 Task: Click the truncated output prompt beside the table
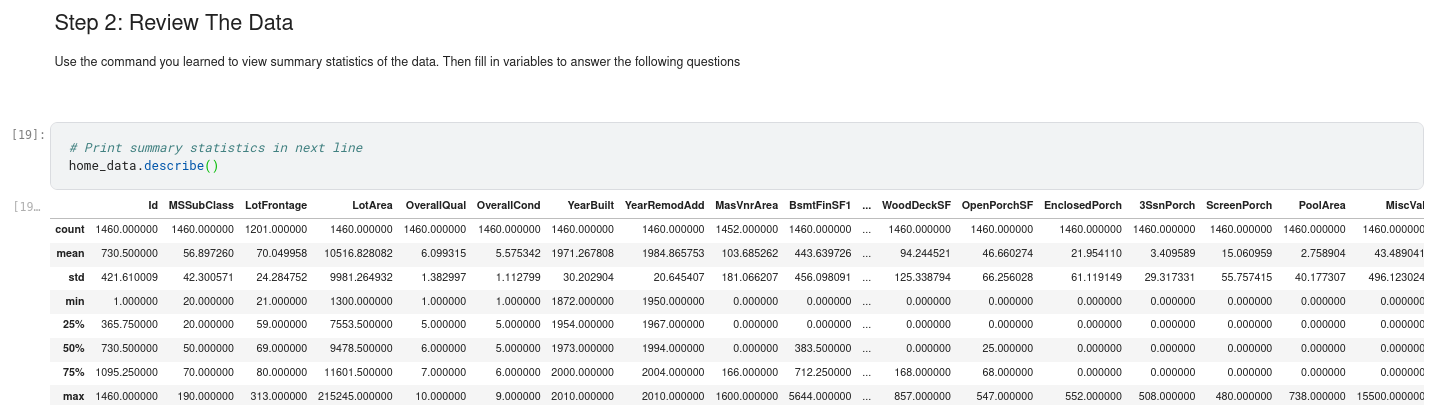pos(28,207)
